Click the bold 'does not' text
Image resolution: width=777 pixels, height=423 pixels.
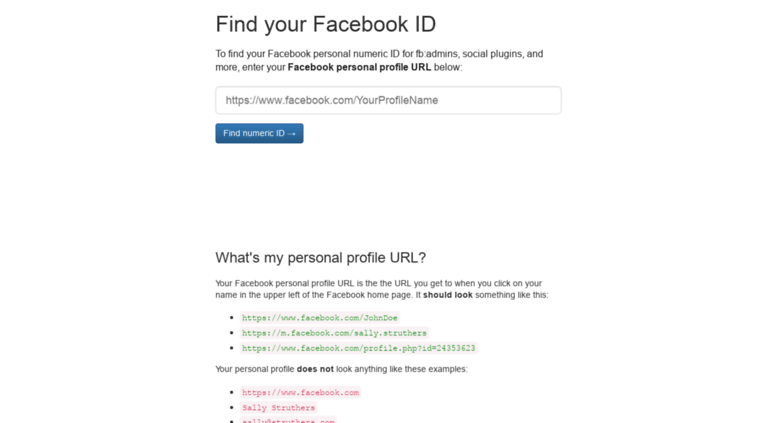(315, 369)
